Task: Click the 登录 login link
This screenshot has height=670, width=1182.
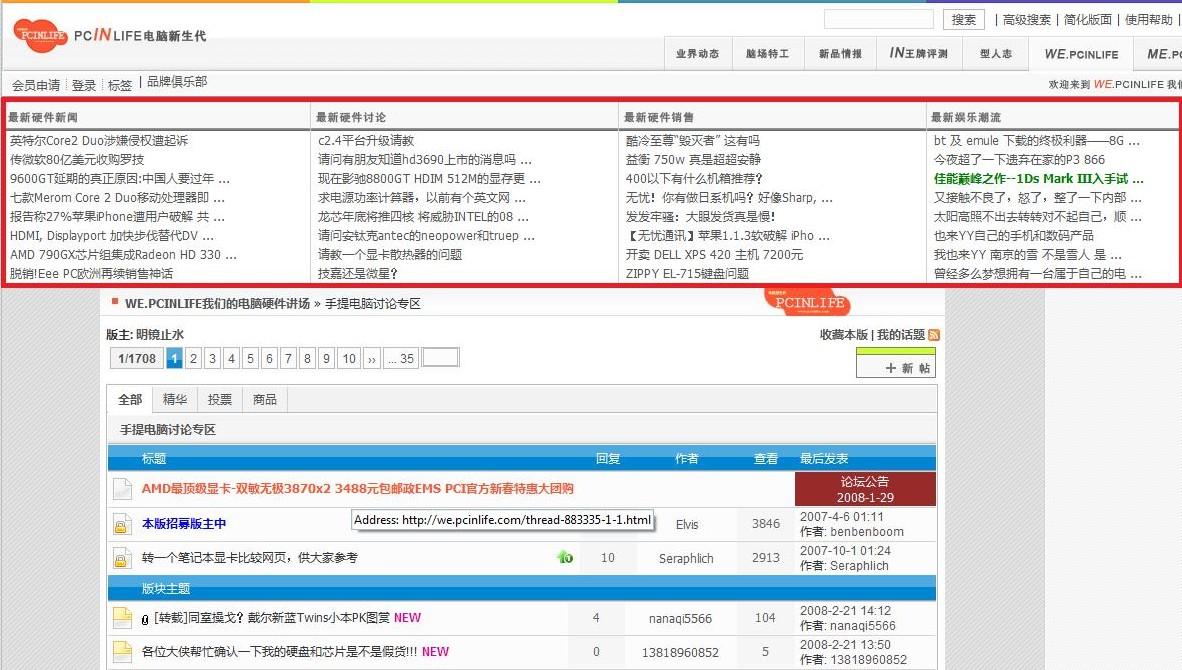Action: click(x=84, y=85)
